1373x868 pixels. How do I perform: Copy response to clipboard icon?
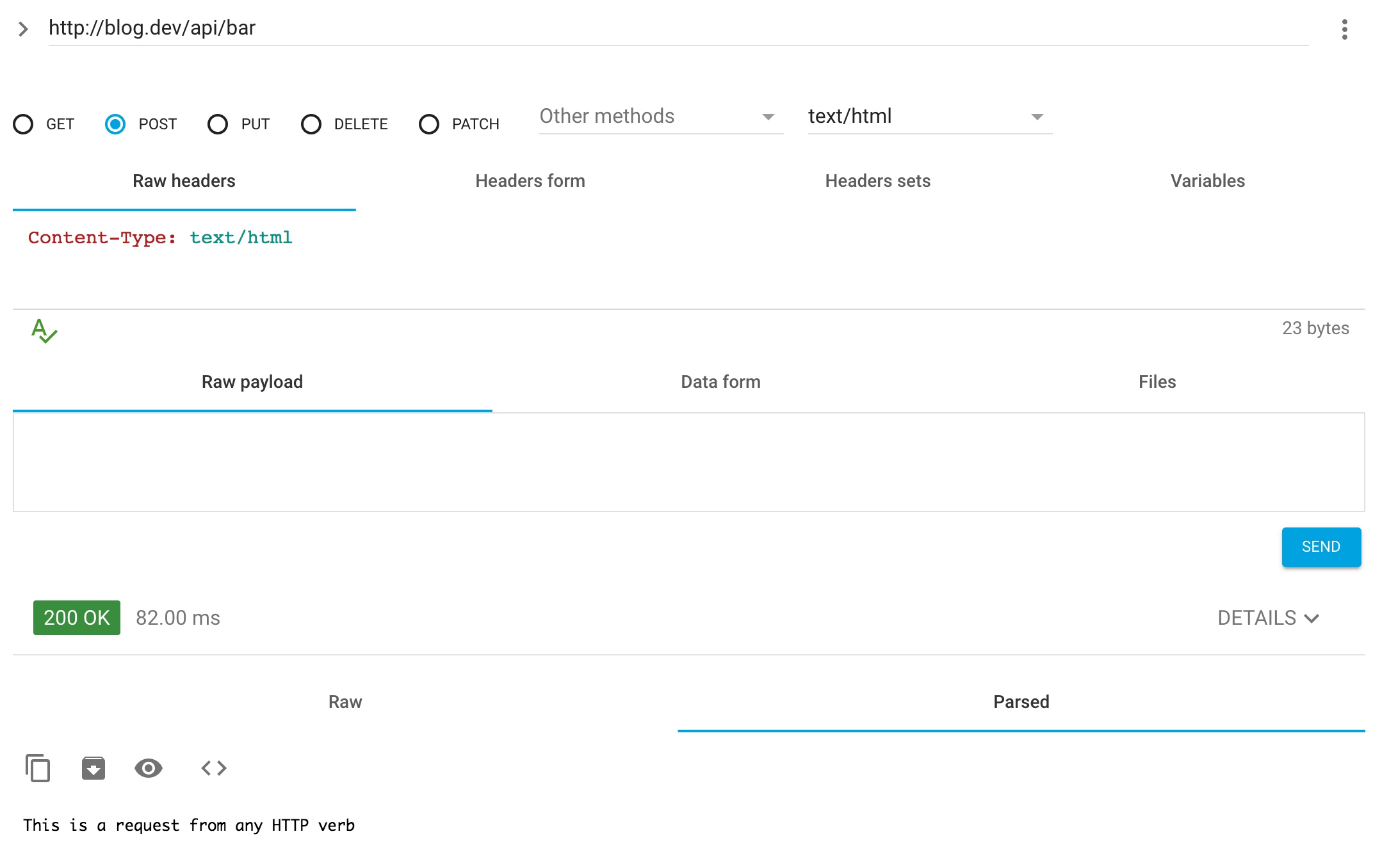(x=38, y=768)
